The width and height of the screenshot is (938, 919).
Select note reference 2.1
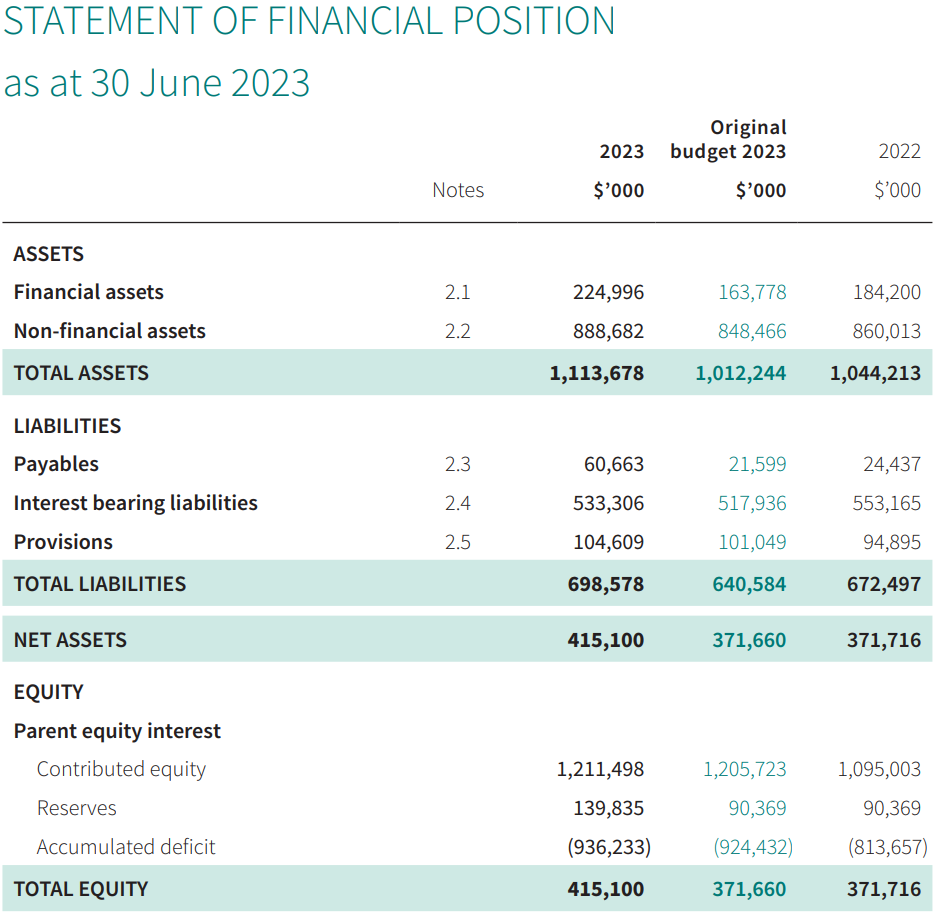point(458,292)
